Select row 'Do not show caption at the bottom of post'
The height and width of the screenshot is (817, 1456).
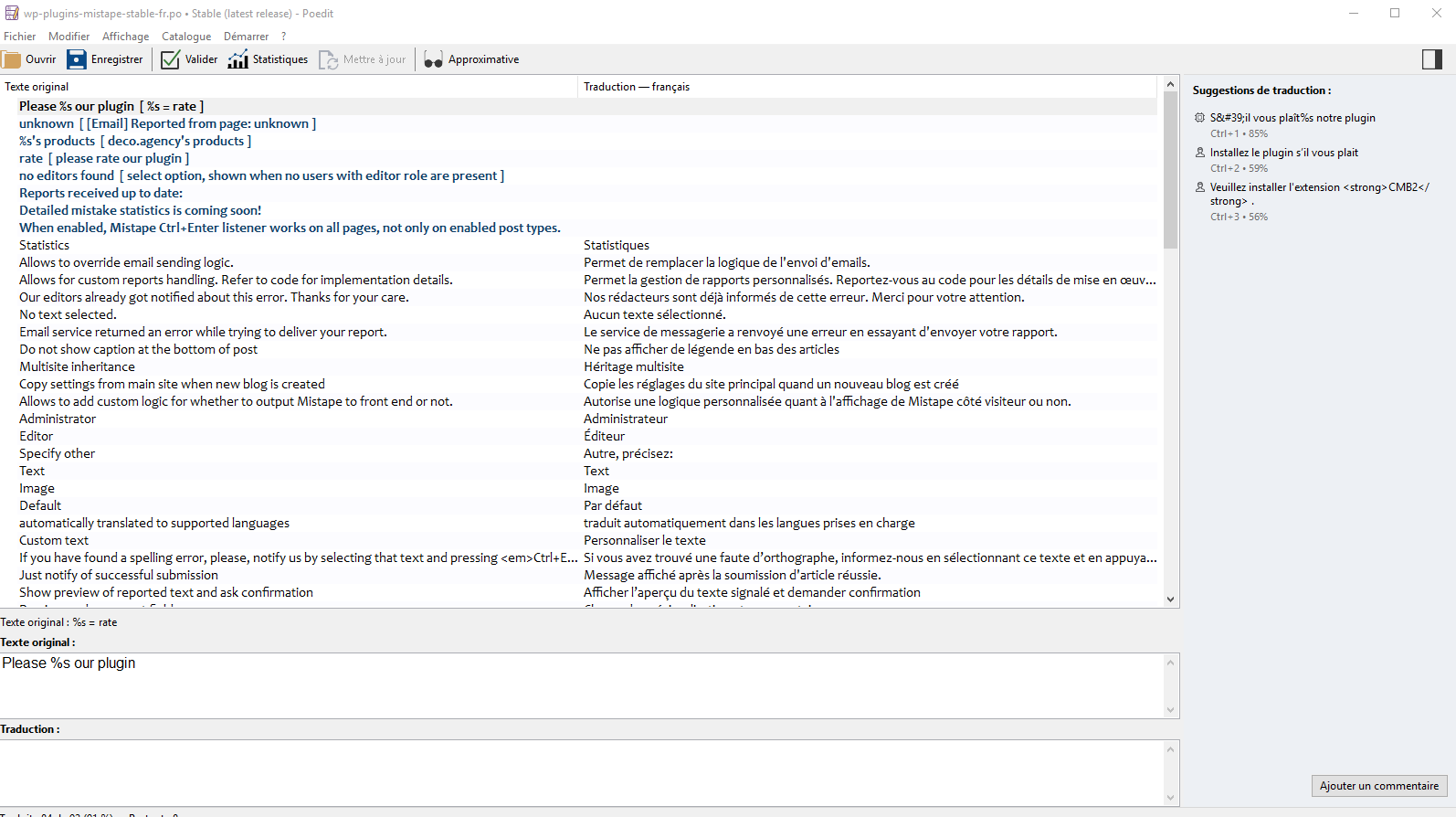click(x=580, y=349)
